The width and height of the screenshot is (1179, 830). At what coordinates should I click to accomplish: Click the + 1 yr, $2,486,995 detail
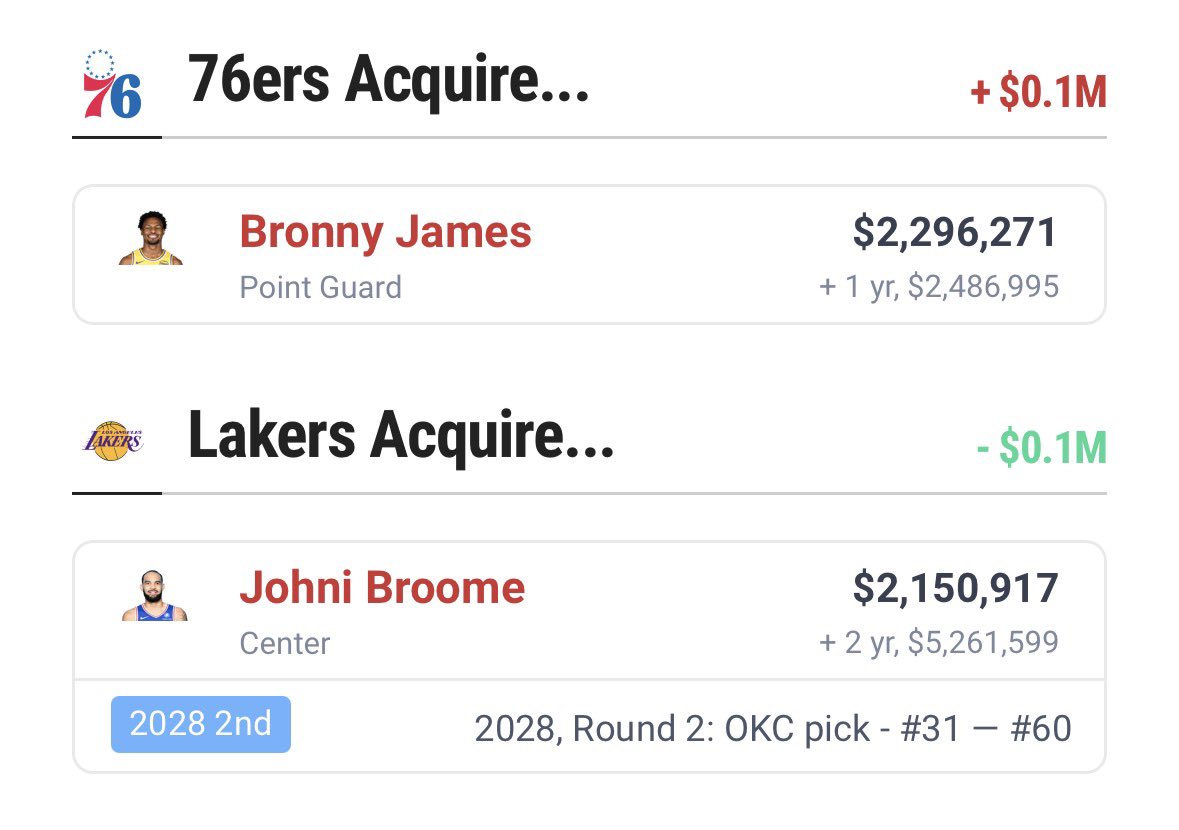coord(939,286)
